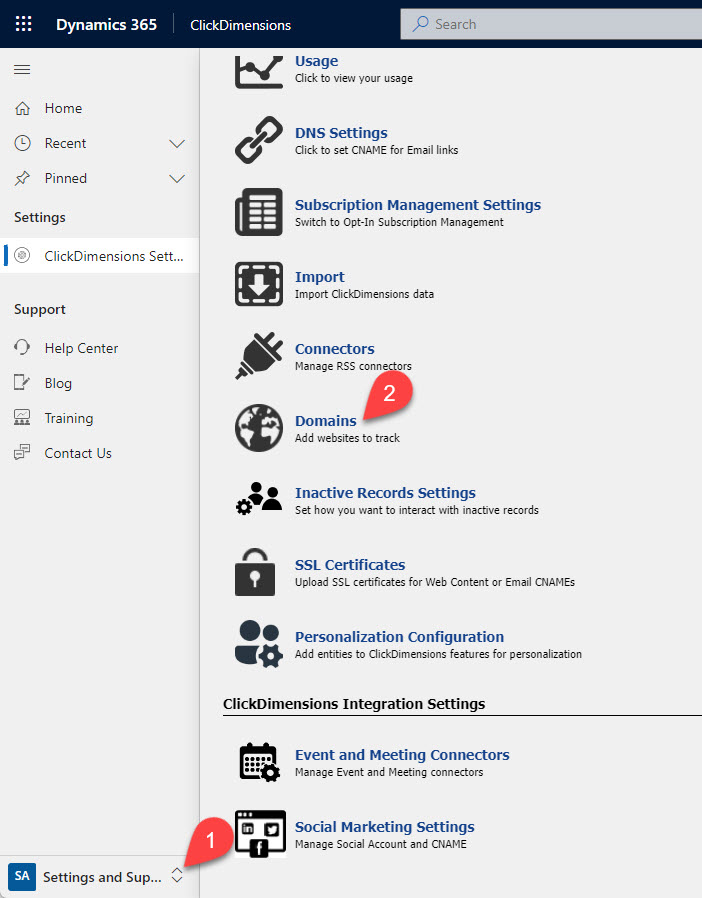Click the Contact Us chat icon
The width and height of the screenshot is (702, 898).
click(x=22, y=453)
